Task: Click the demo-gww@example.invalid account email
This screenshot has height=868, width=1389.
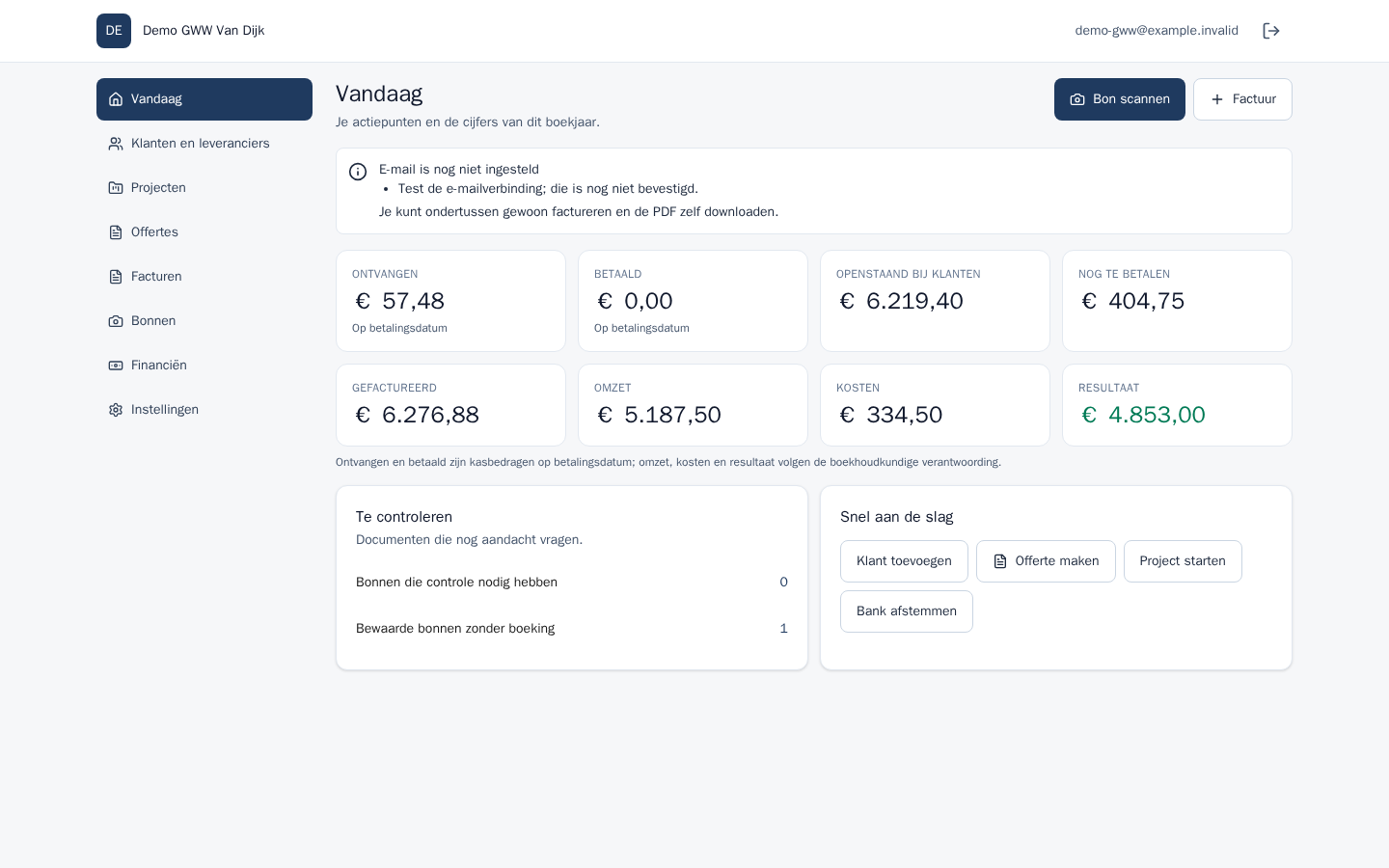Action: pyautogui.click(x=1157, y=31)
